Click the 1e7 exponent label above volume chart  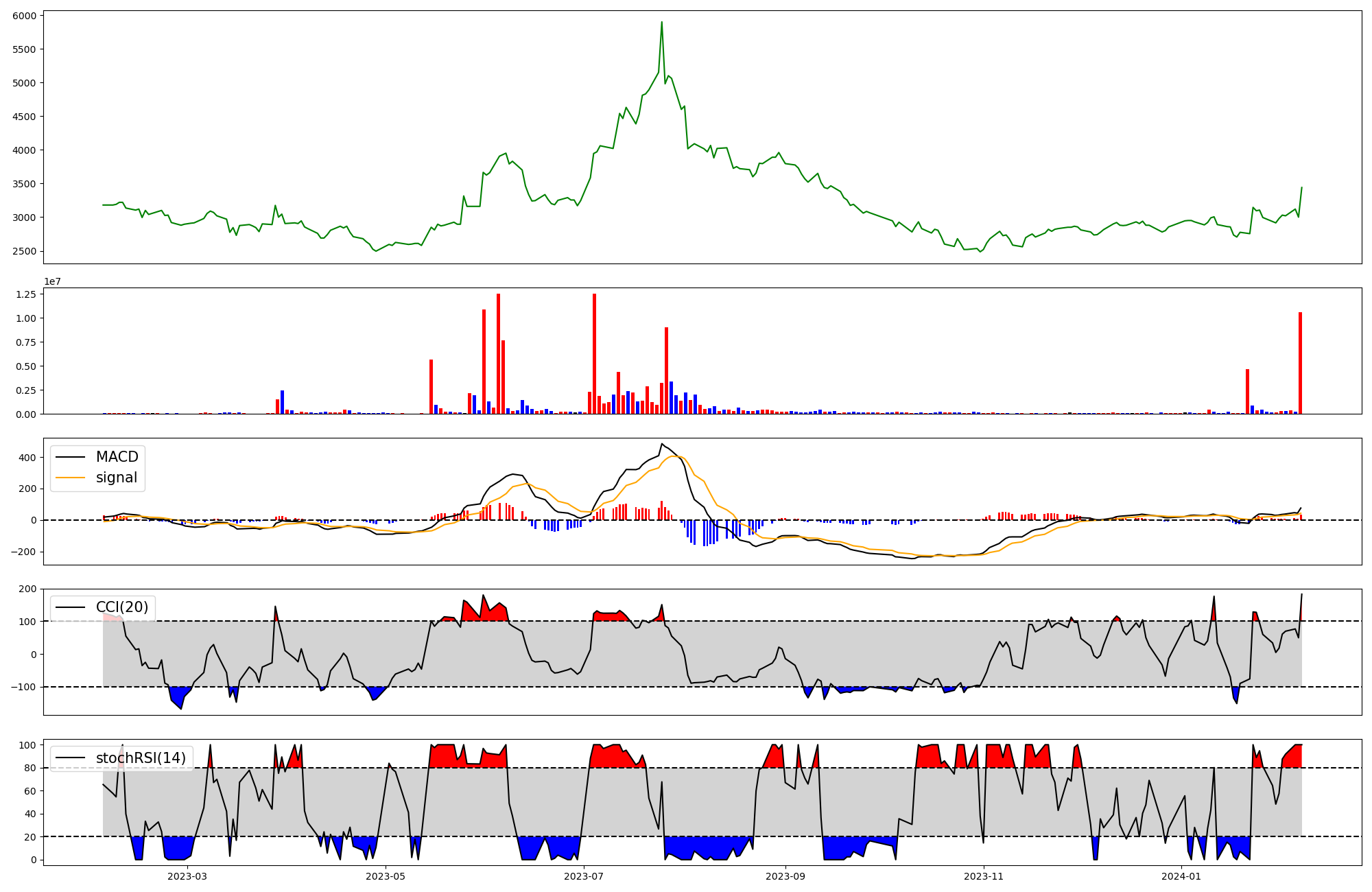coord(52,282)
